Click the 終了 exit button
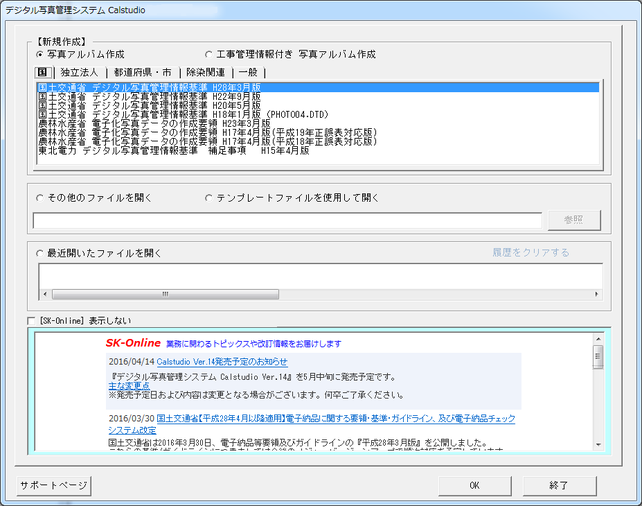The image size is (642, 506). 559,486
